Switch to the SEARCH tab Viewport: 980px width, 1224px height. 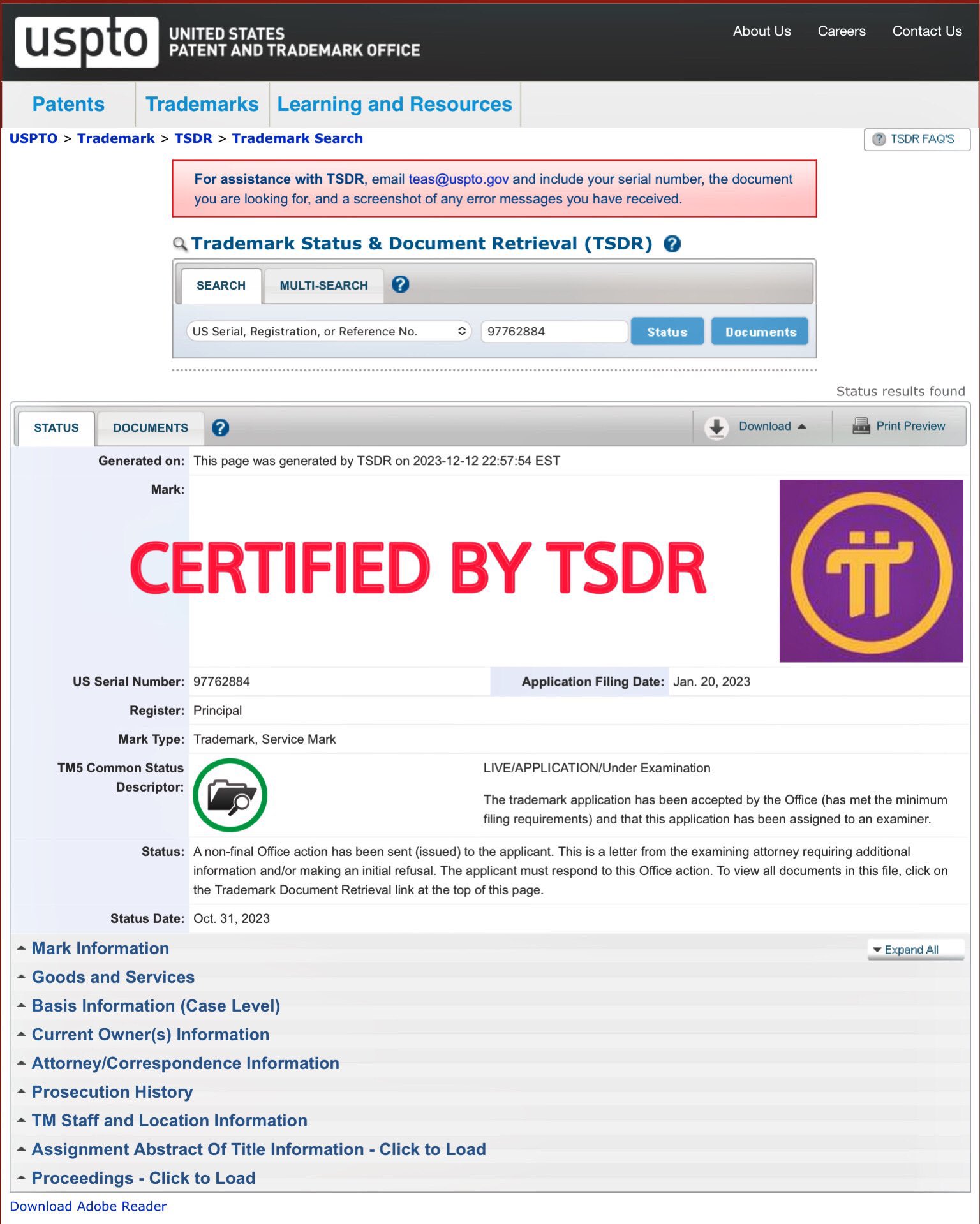point(221,286)
